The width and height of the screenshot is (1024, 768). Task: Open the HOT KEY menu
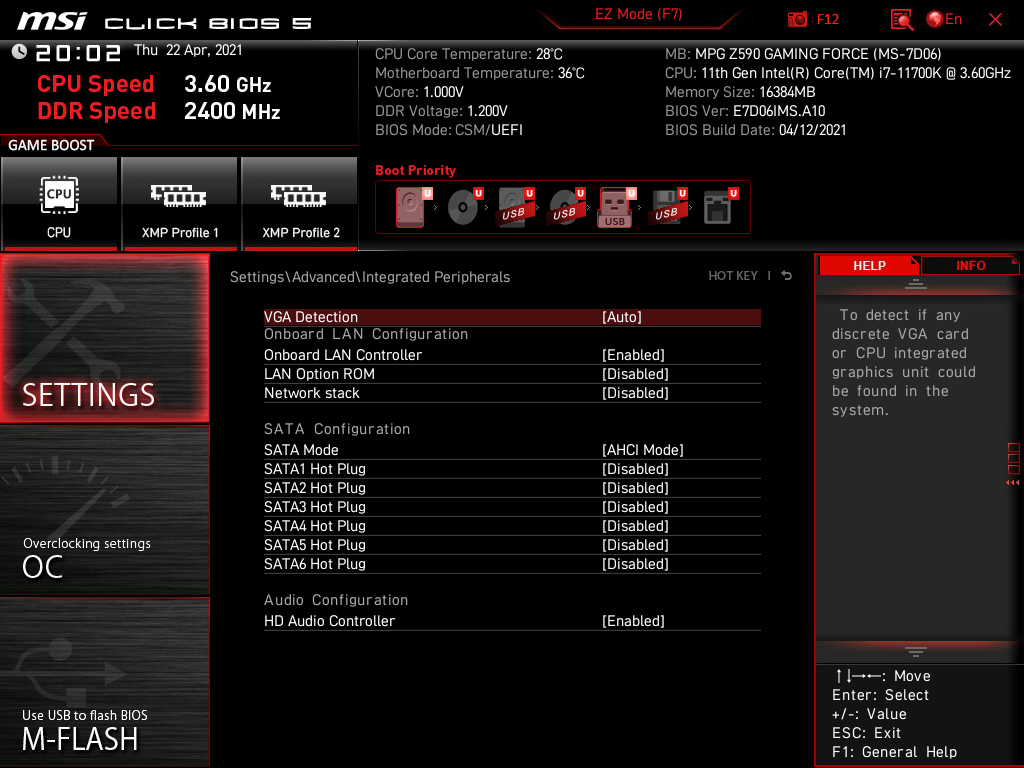pyautogui.click(x=733, y=276)
